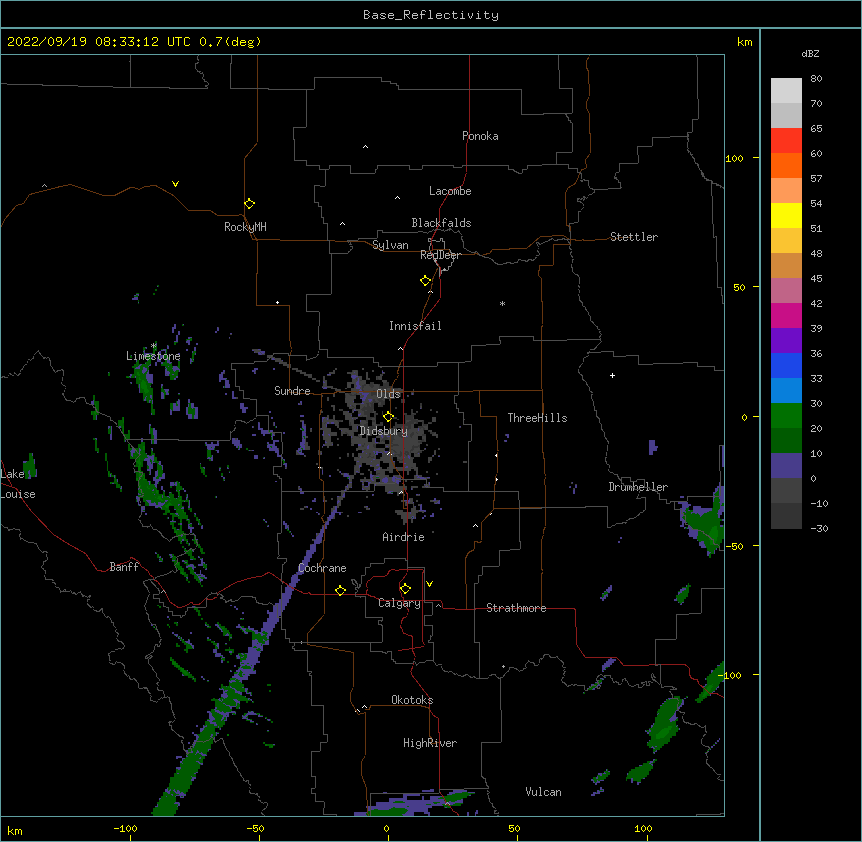Viewport: 862px width, 842px height.
Task: Click the white asterisk east of Innisfail
Action: click(502, 303)
